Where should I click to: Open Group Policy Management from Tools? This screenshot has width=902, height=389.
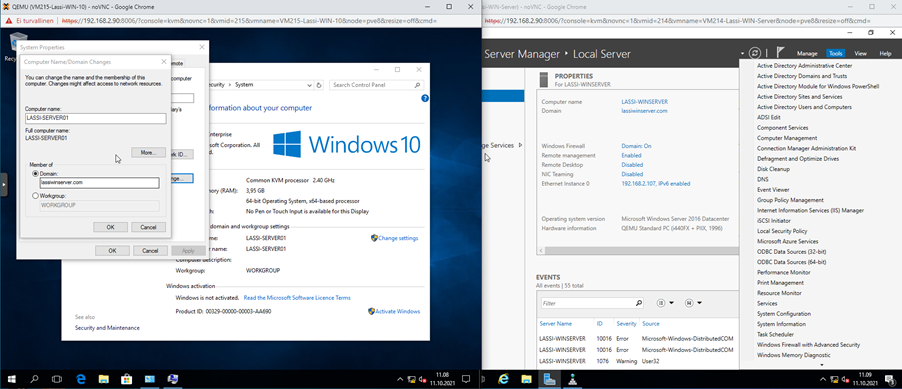(x=790, y=200)
